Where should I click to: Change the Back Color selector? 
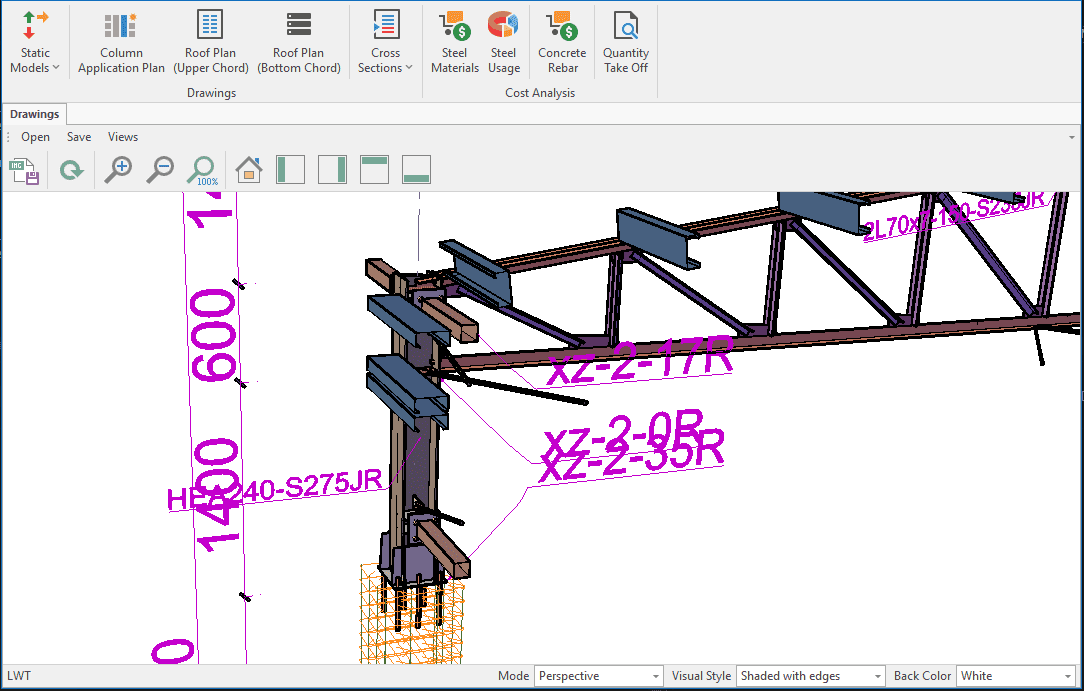click(1015, 676)
